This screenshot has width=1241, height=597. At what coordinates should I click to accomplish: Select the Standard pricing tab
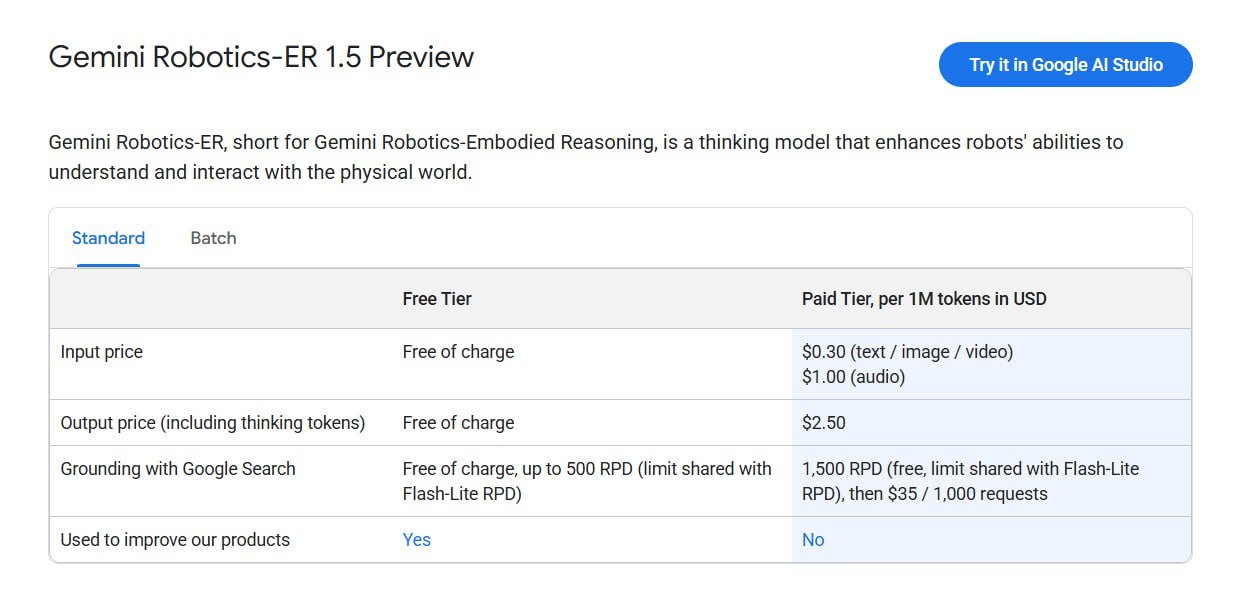[x=108, y=238]
